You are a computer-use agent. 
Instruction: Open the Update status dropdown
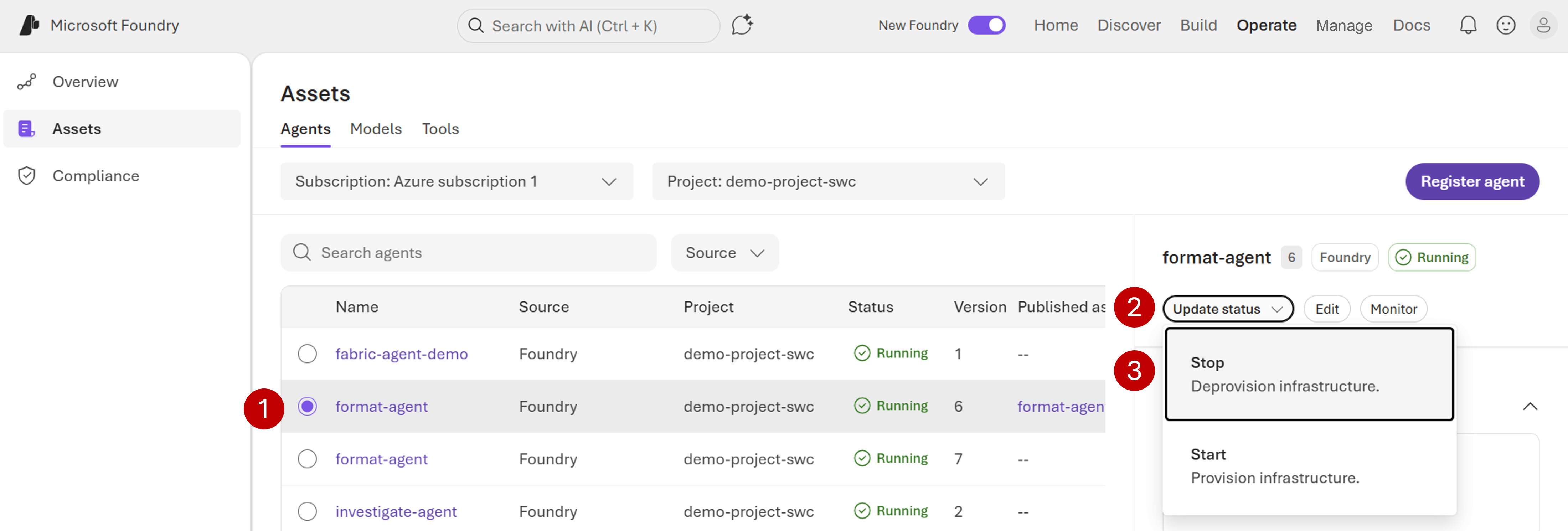coord(1228,309)
